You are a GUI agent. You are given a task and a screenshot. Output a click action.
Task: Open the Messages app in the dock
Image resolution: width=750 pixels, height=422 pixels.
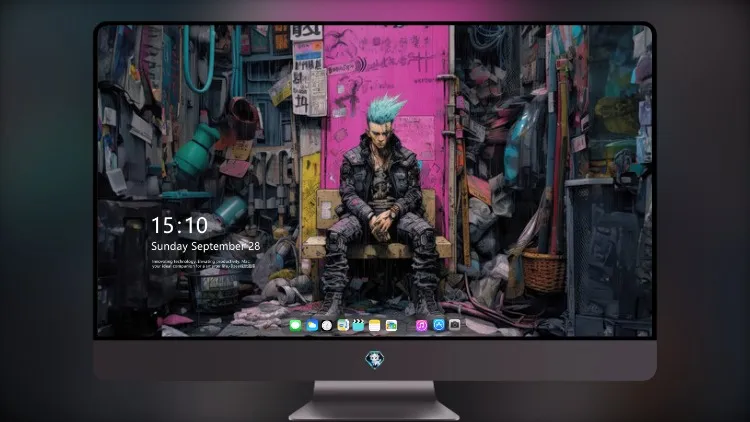296,326
